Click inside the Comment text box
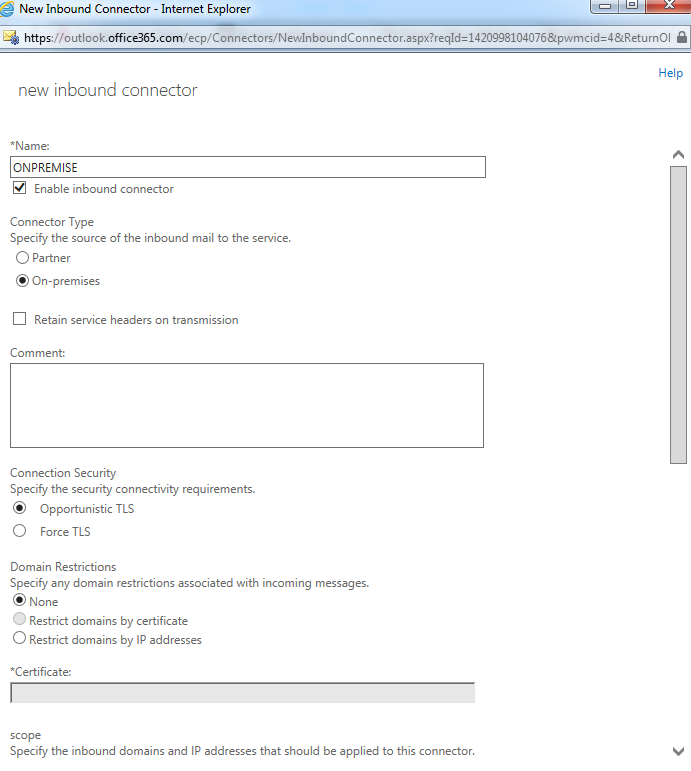Viewport: 691px width, 771px height. click(x=247, y=405)
